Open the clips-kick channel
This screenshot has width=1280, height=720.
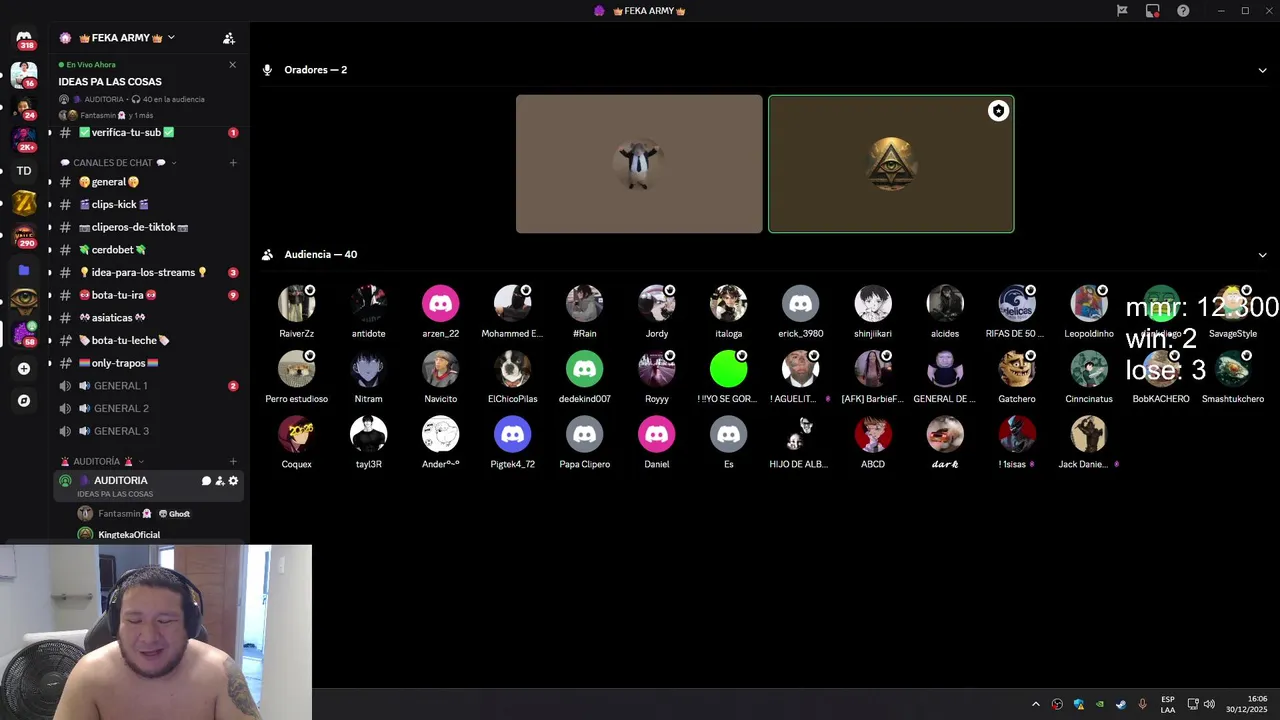click(x=148, y=204)
